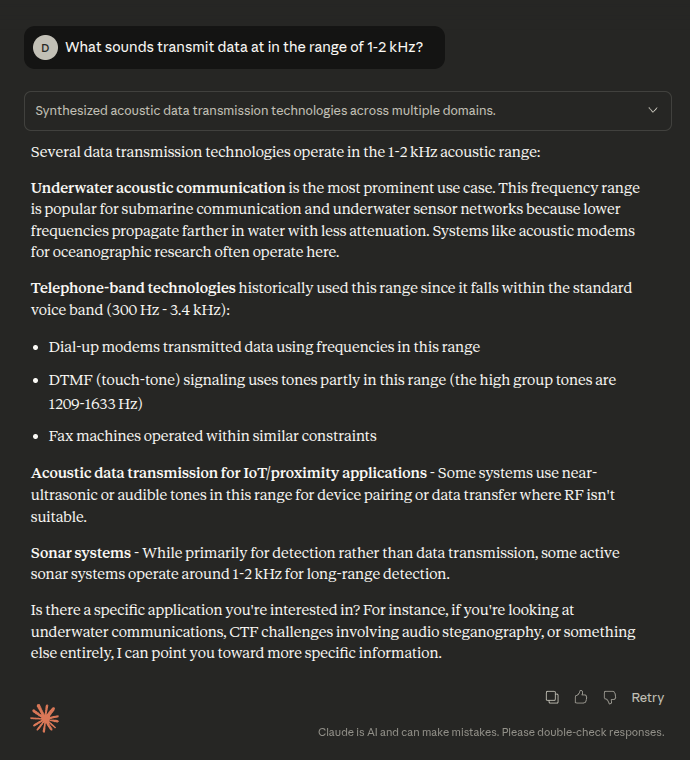This screenshot has width=690, height=760.
Task: Select the "Fax machines" bullet item
Action: [212, 436]
